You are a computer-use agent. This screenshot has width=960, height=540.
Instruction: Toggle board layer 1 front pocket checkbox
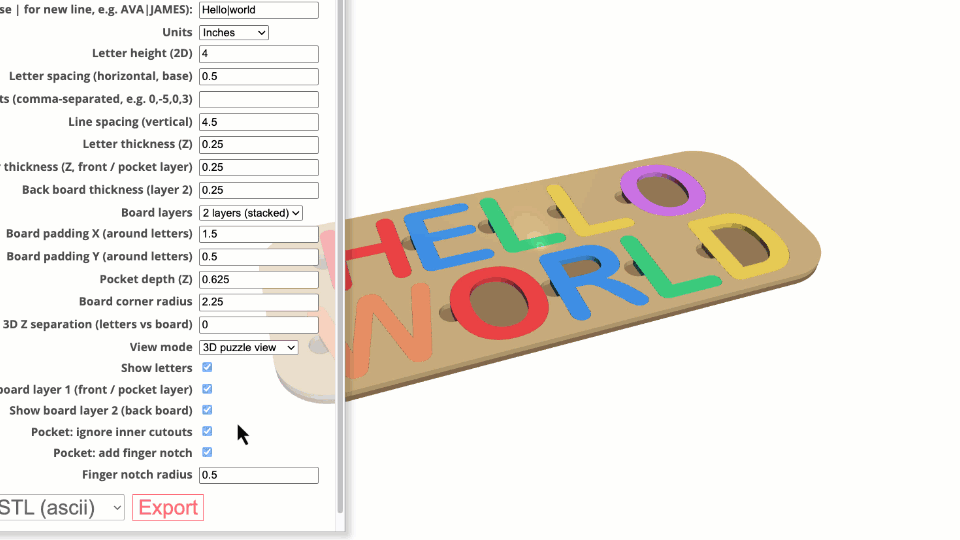pos(207,389)
